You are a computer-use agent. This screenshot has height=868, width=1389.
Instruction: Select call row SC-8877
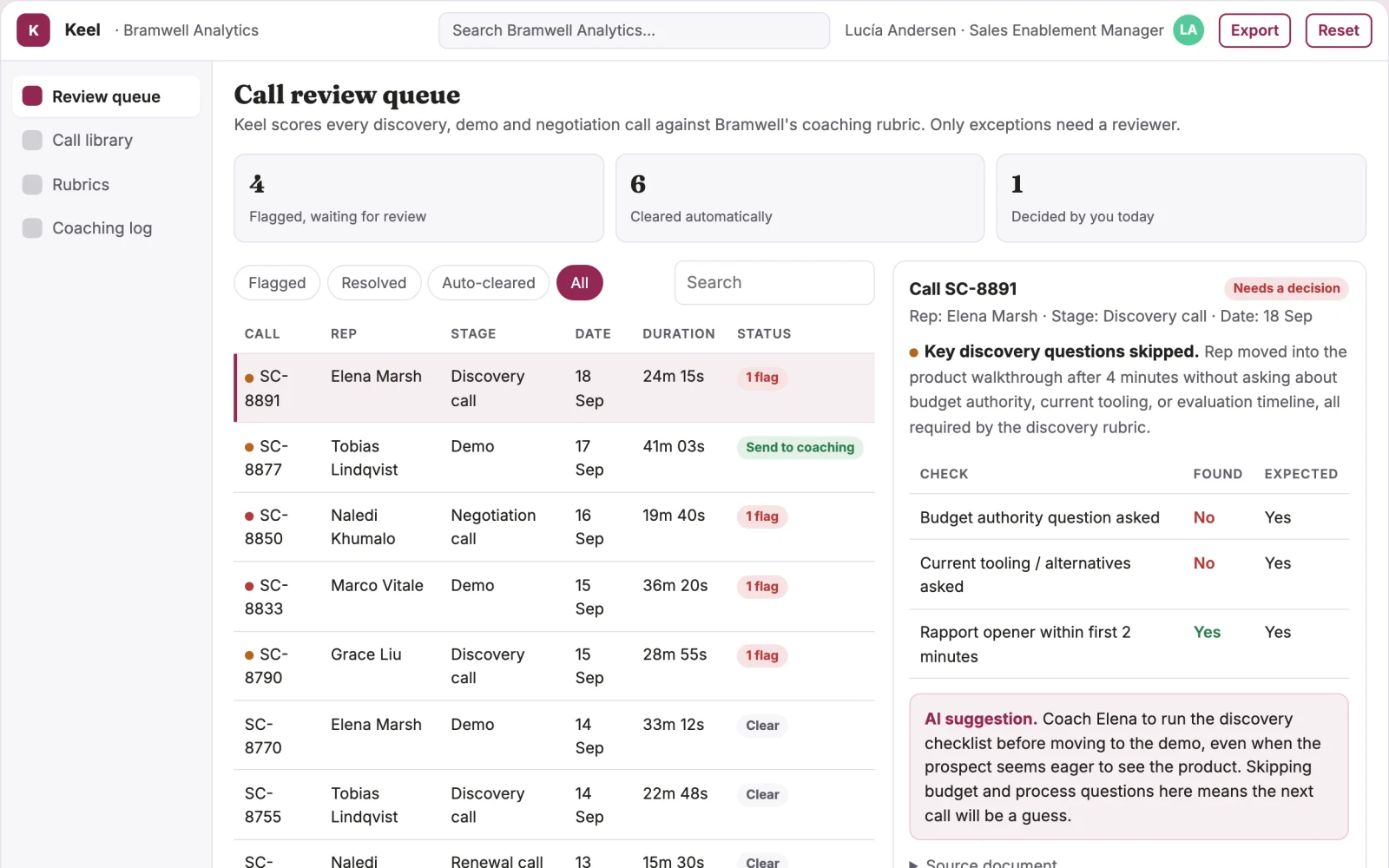[x=554, y=457]
